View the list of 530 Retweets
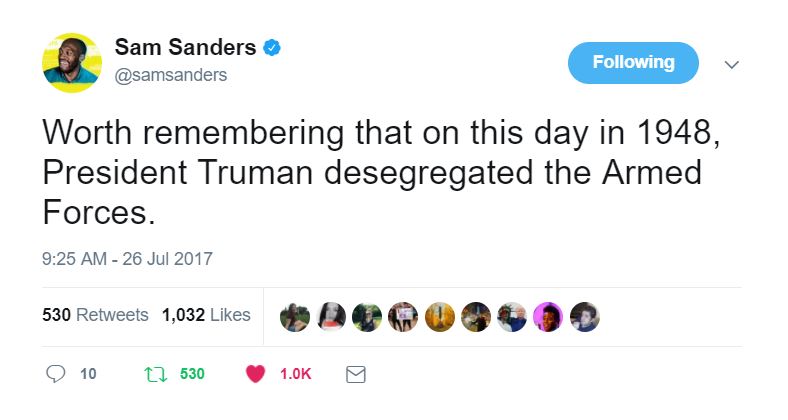 click(x=95, y=315)
